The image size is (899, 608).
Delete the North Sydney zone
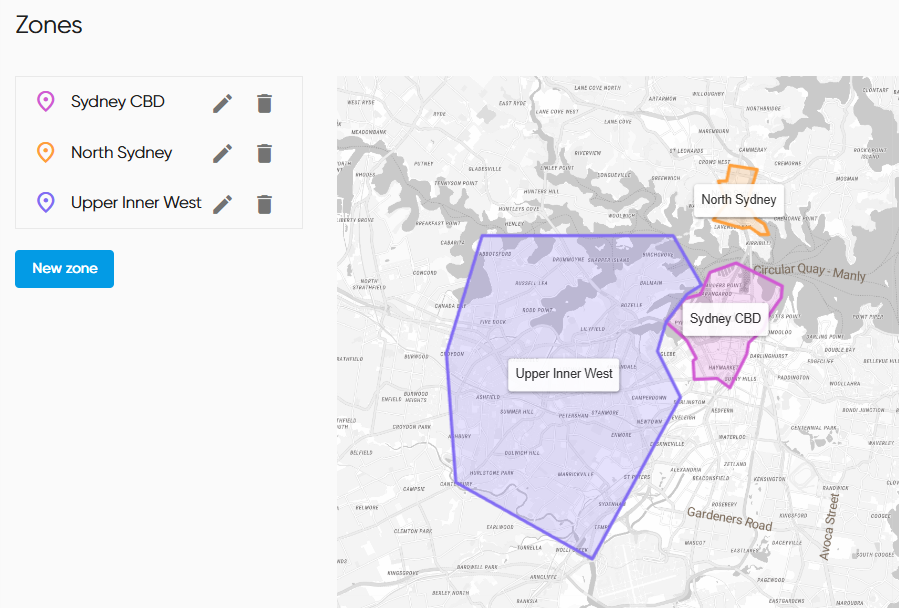(x=264, y=153)
